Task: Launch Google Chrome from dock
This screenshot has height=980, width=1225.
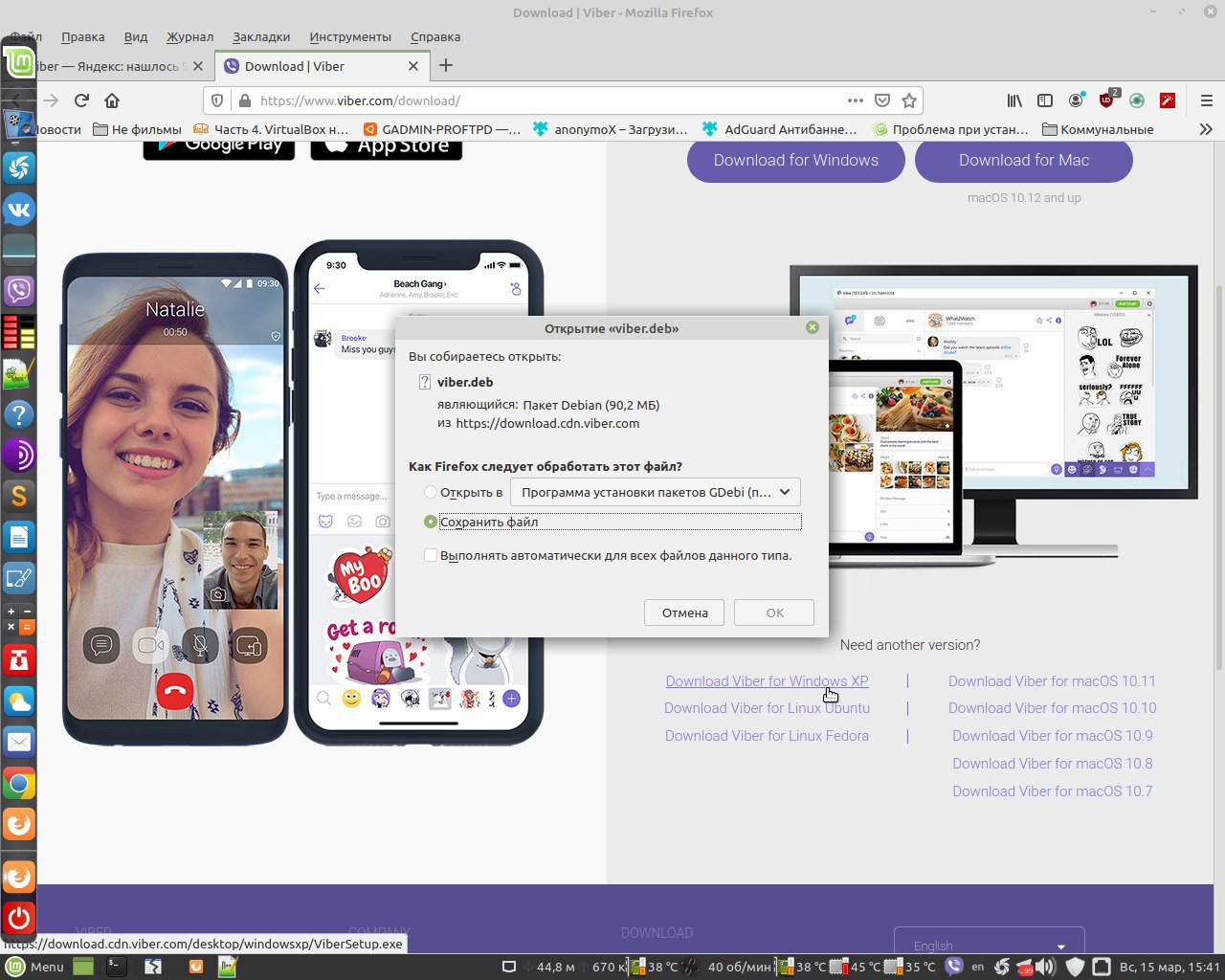Action: [19, 784]
